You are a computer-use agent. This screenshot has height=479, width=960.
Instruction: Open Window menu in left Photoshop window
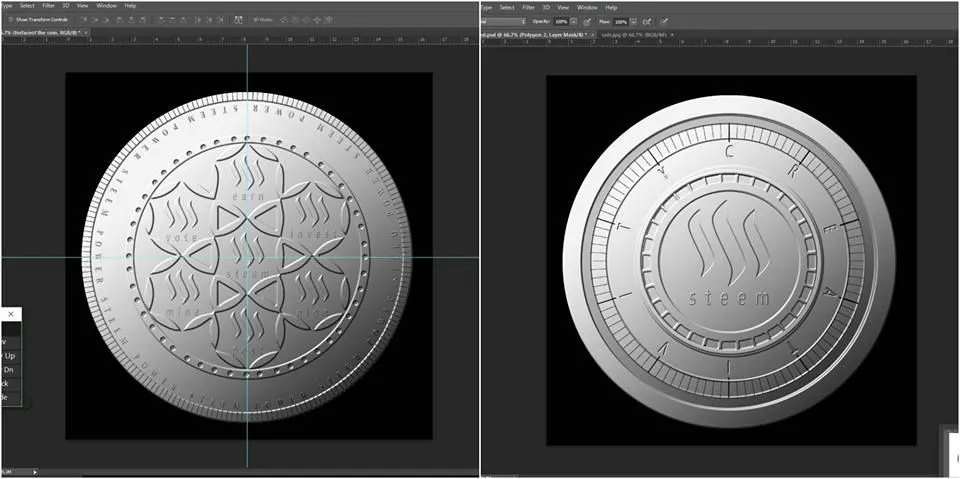(107, 6)
